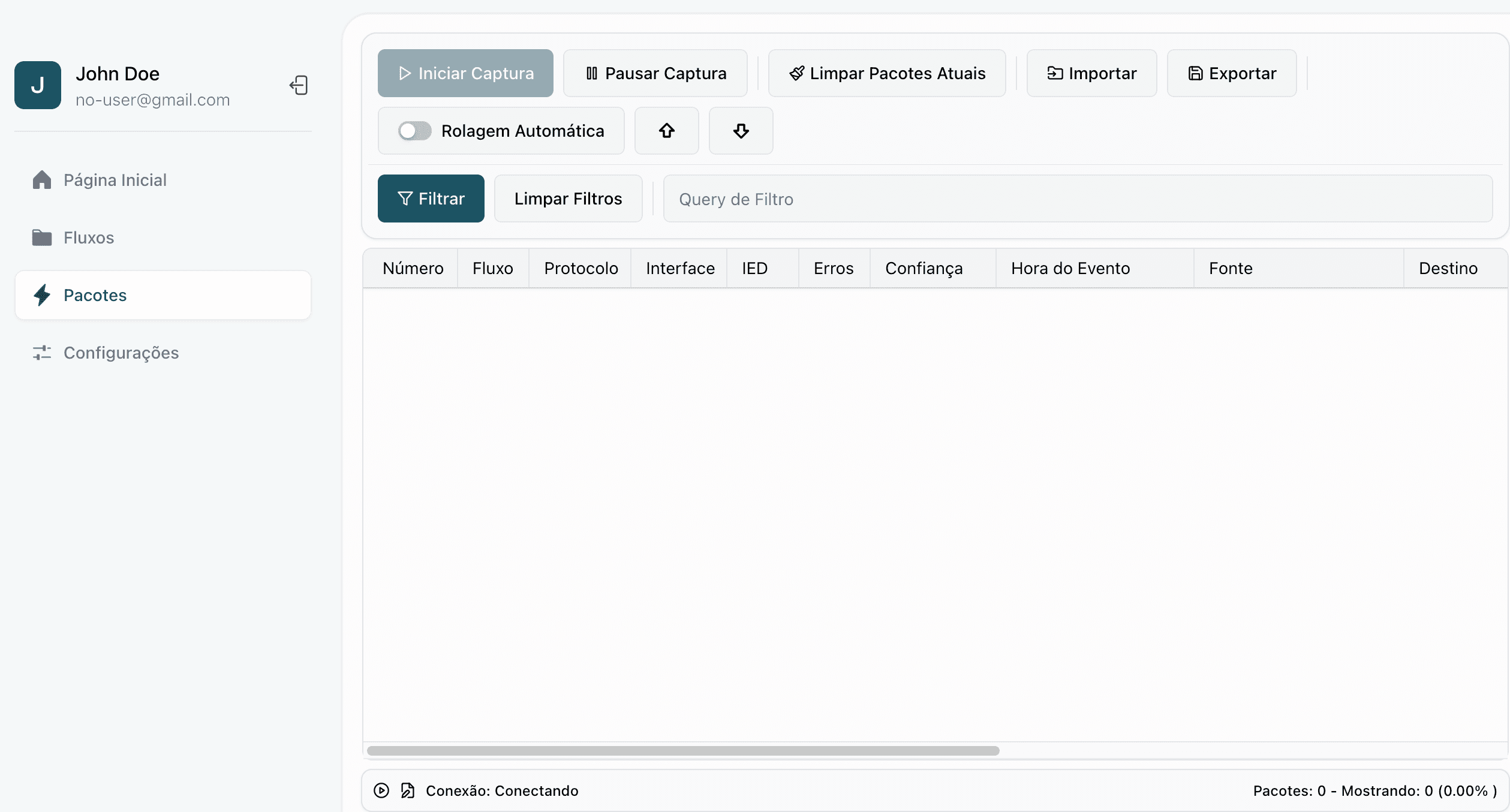The width and height of the screenshot is (1510, 812).
Task: Select the Pacotes sidebar item
Action: [x=163, y=295]
